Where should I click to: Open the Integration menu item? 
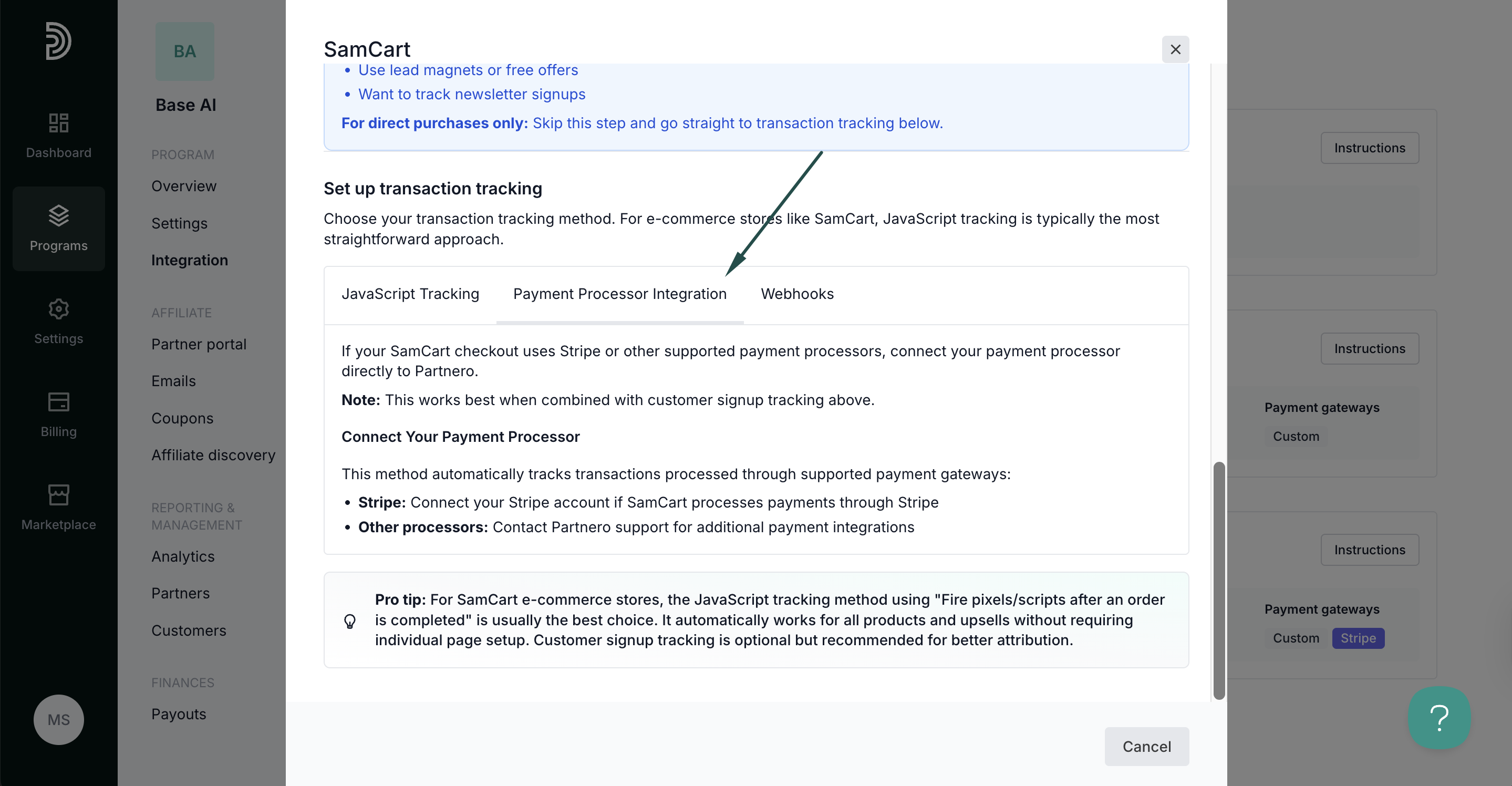click(190, 260)
